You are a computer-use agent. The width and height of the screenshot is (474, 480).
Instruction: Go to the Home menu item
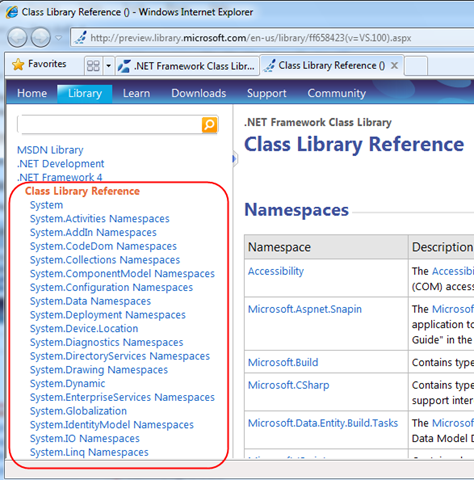pyautogui.click(x=32, y=93)
